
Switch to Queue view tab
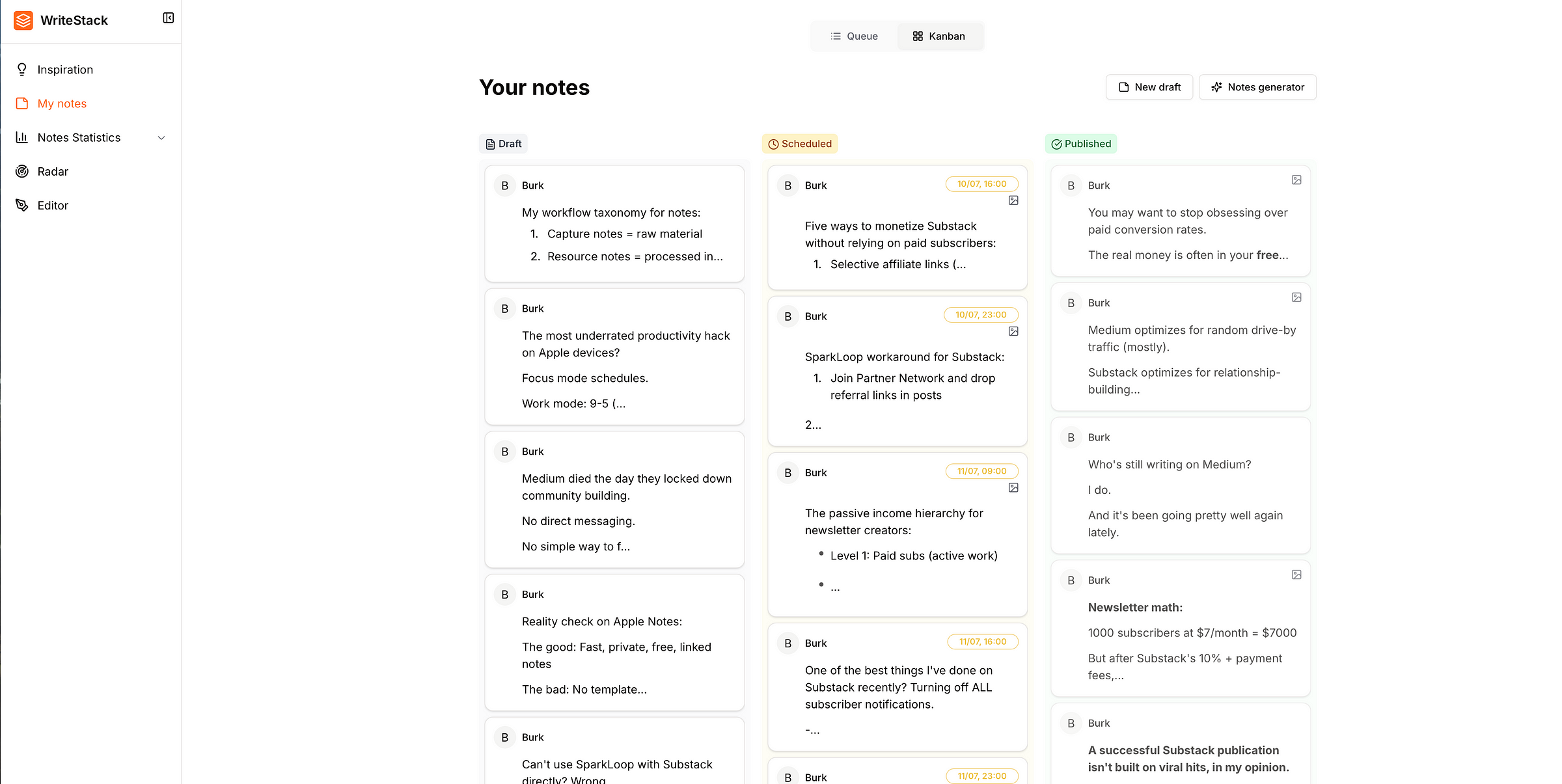(854, 36)
